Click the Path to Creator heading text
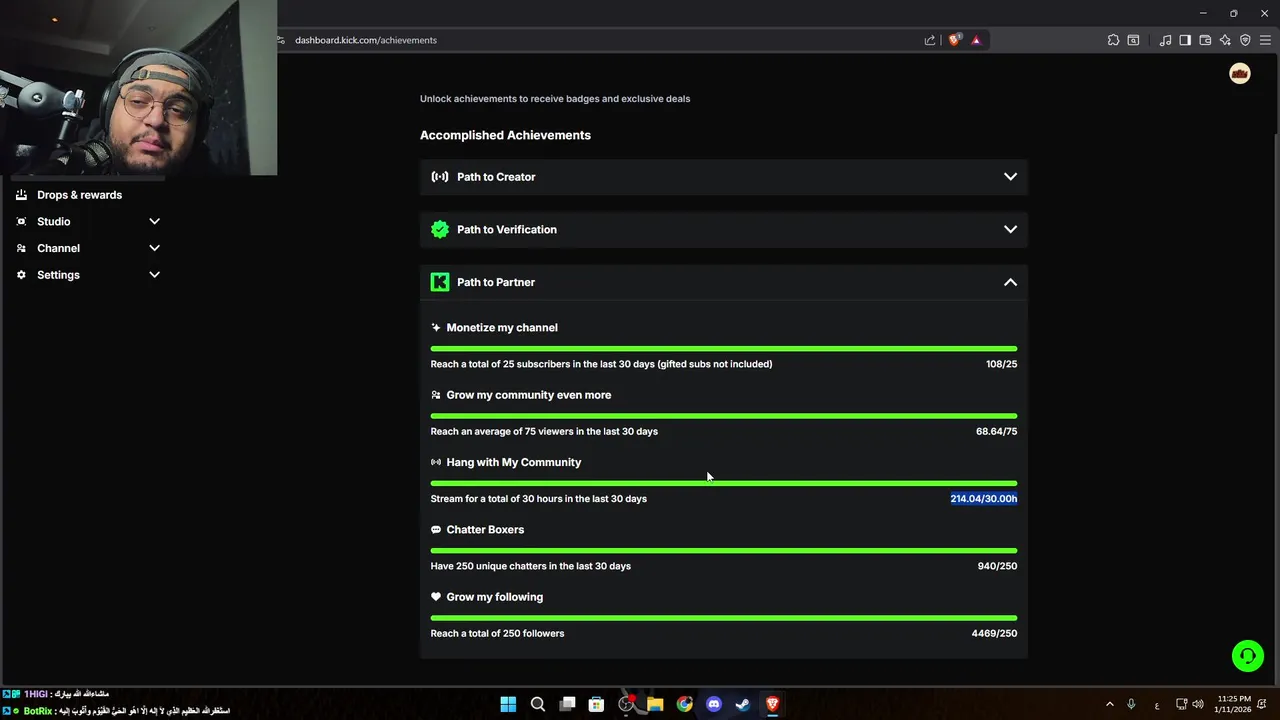Screen dimensions: 1280x720 click(x=496, y=177)
